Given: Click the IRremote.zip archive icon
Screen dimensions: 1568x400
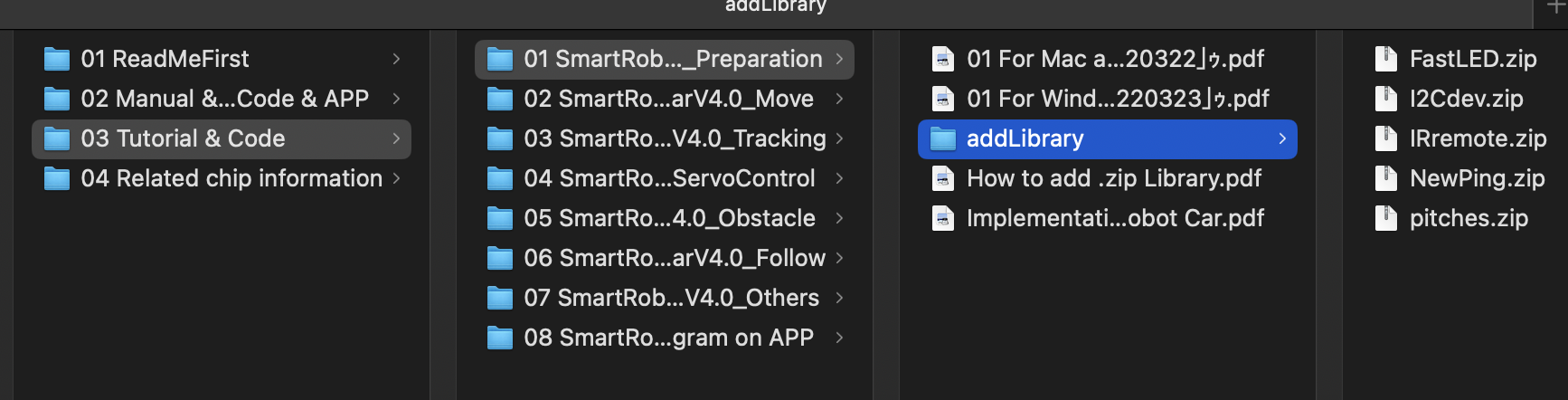Looking at the screenshot, I should tap(1385, 138).
